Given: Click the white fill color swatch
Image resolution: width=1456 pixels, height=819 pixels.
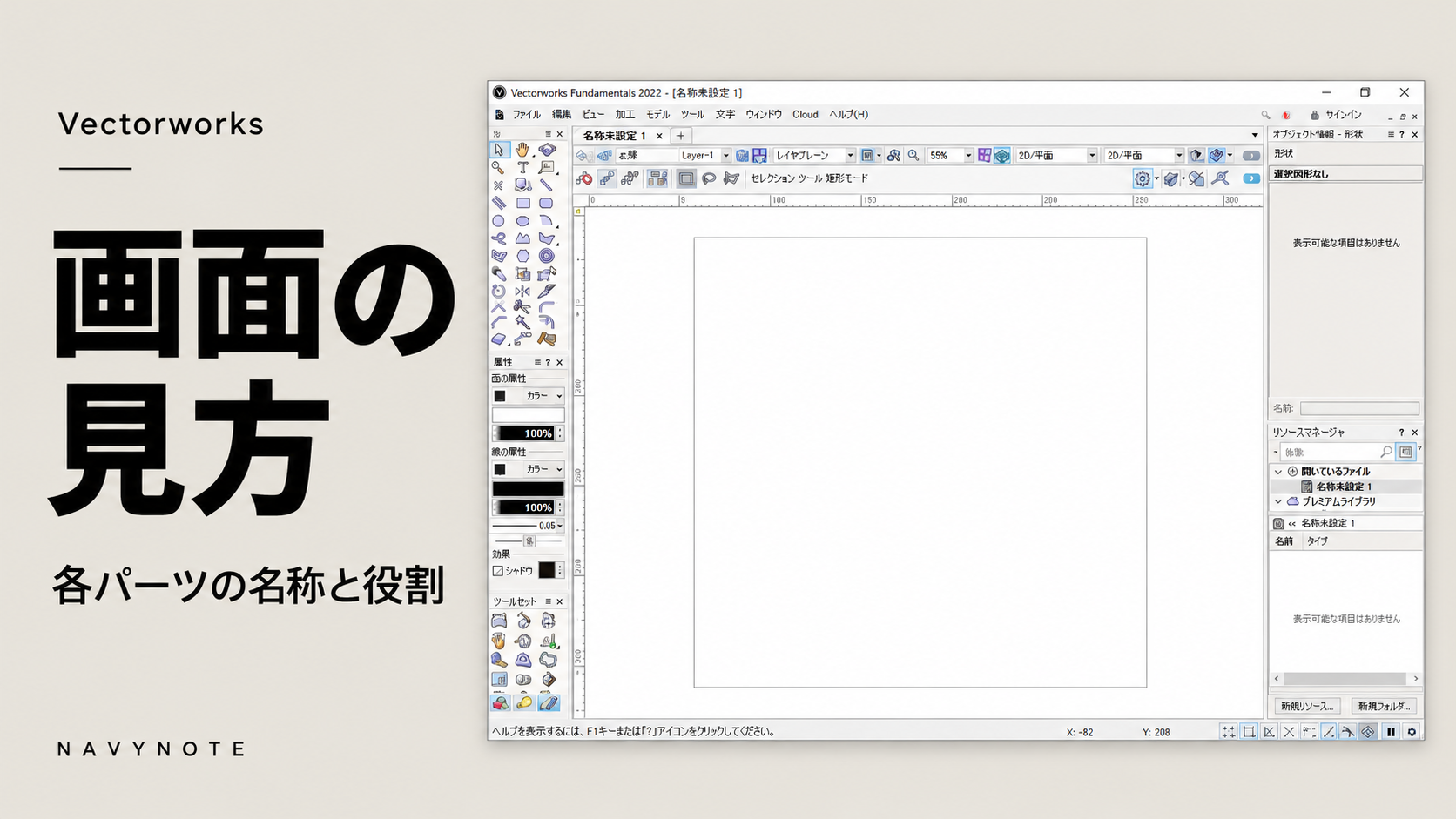Looking at the screenshot, I should (529, 415).
